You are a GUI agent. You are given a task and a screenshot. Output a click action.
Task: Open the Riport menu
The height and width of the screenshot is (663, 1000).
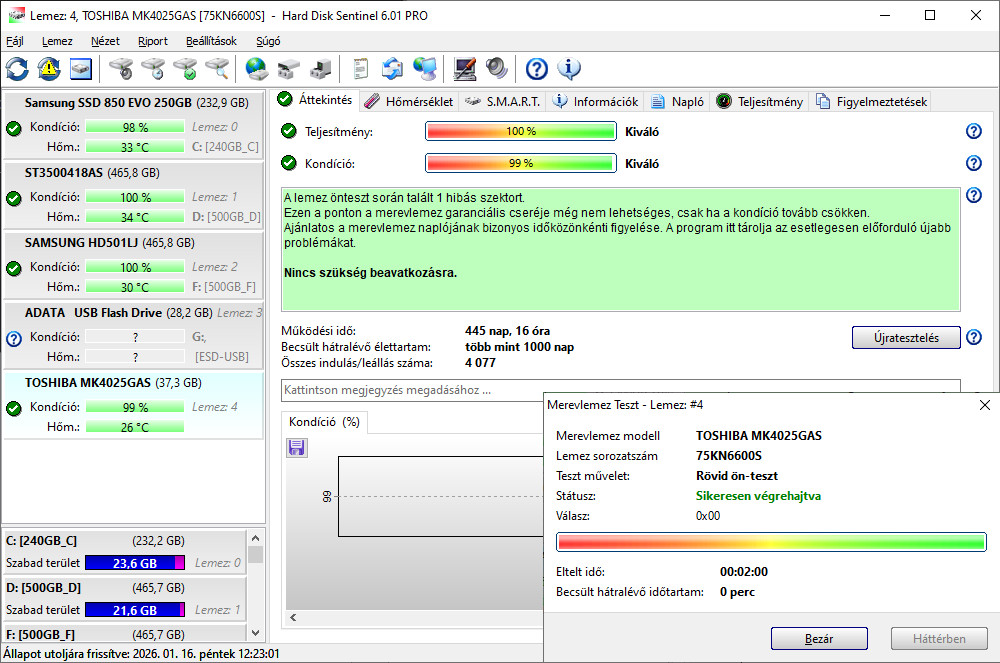coord(152,41)
